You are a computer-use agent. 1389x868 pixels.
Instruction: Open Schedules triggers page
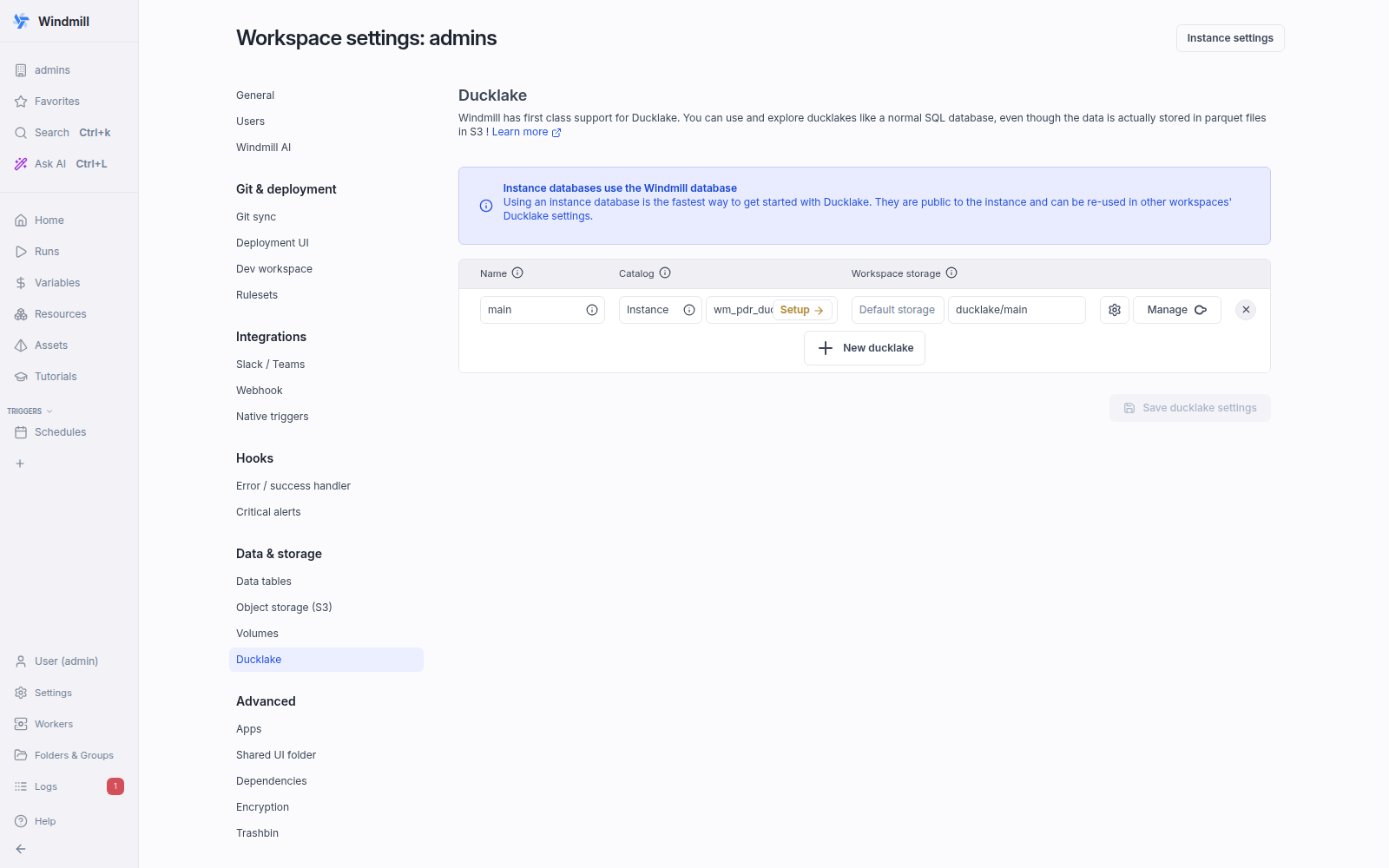(69, 432)
